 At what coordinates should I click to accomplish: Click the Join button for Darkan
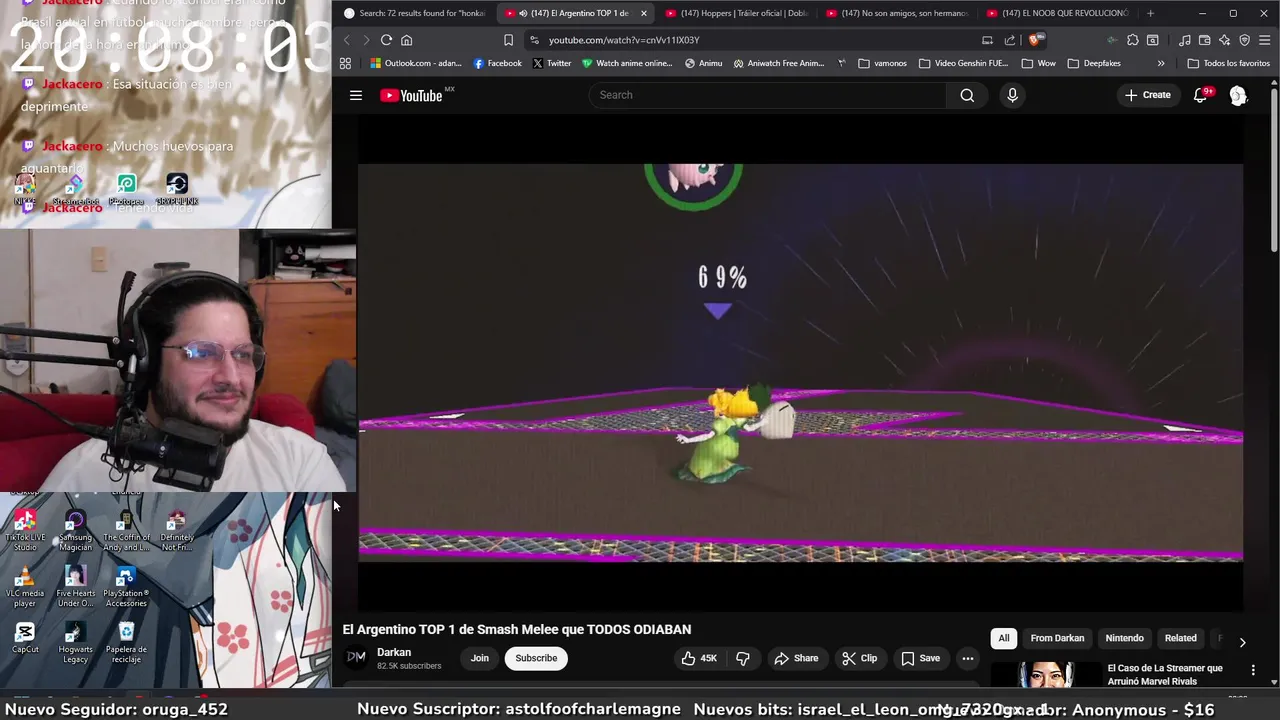click(480, 658)
